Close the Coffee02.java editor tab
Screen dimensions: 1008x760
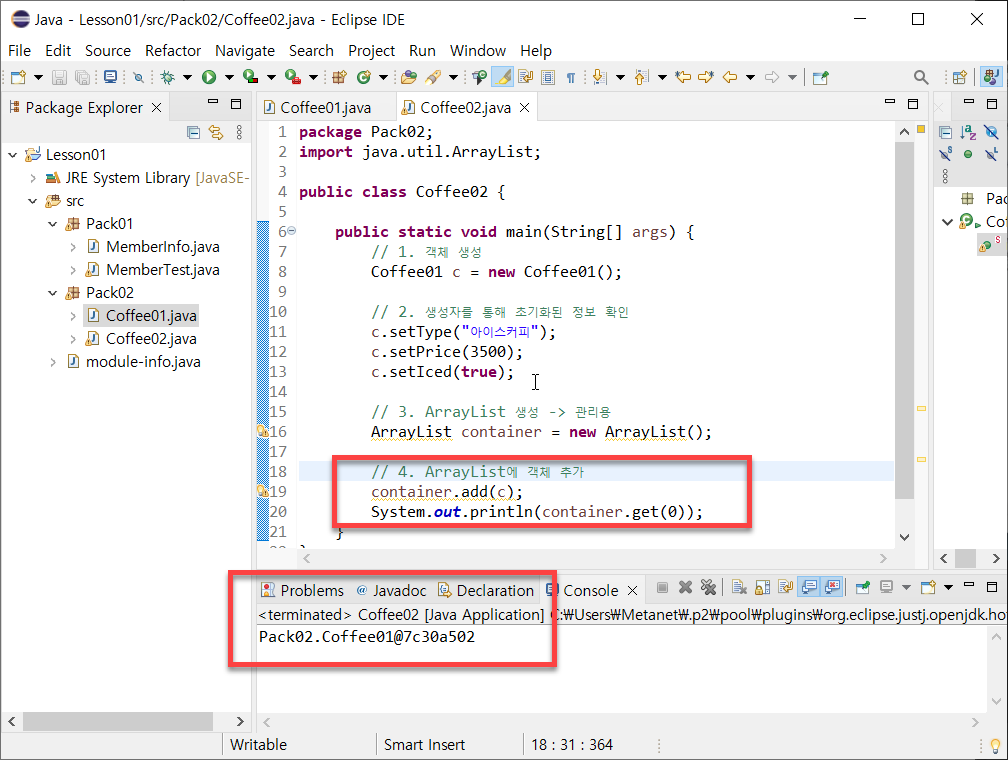pos(525,107)
